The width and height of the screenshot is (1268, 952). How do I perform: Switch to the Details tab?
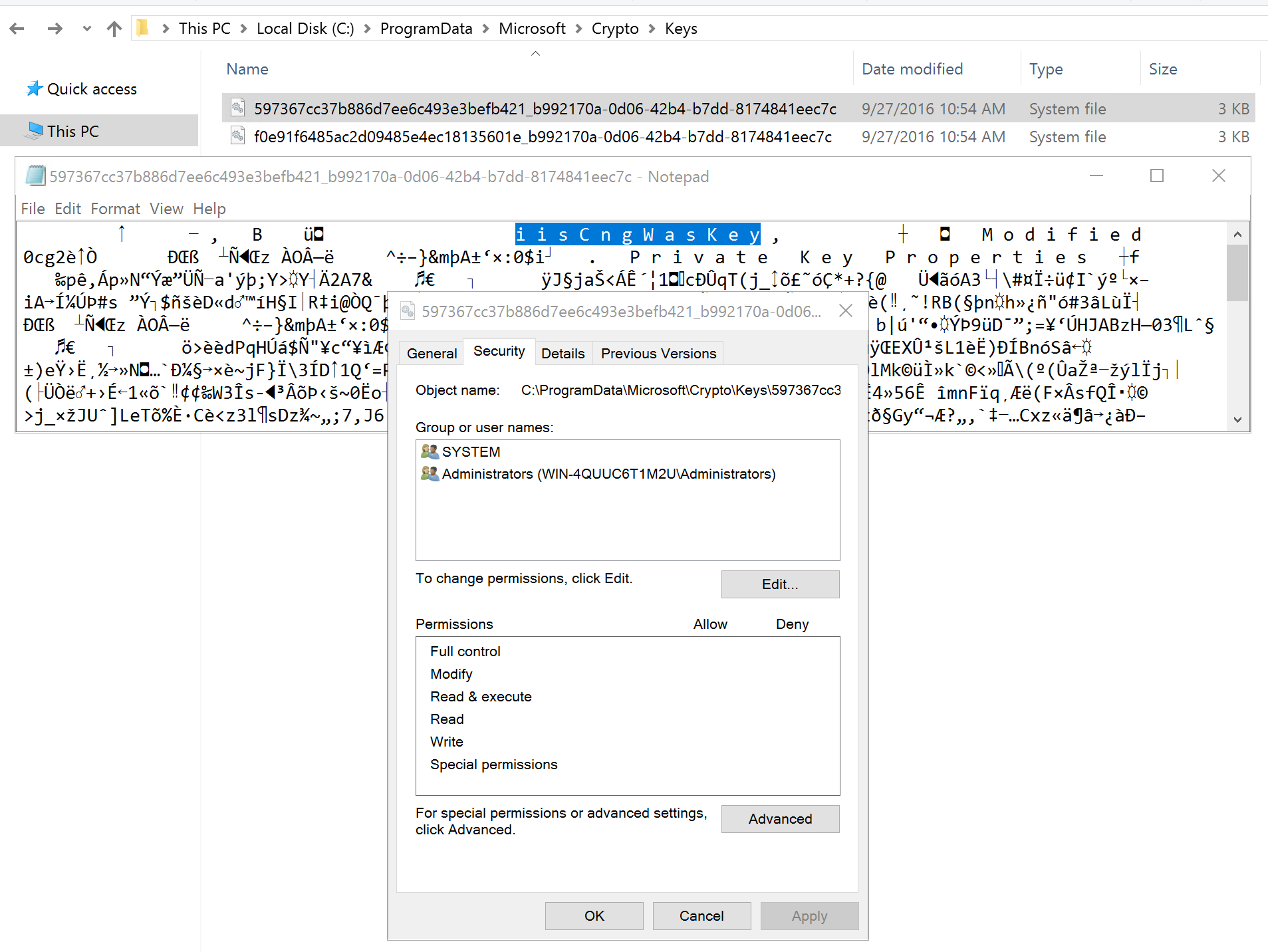click(x=563, y=354)
